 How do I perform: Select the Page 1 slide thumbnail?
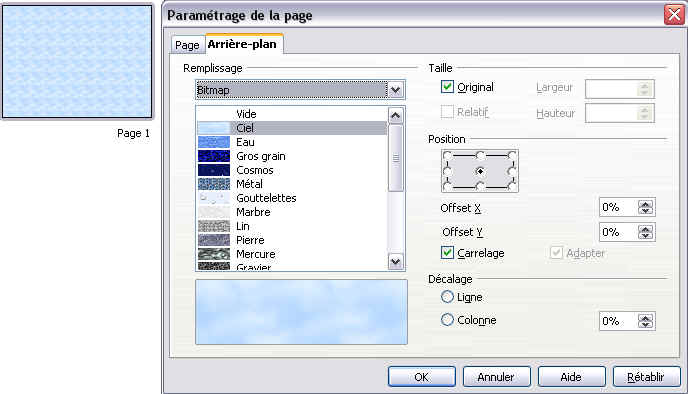pyautogui.click(x=77, y=62)
